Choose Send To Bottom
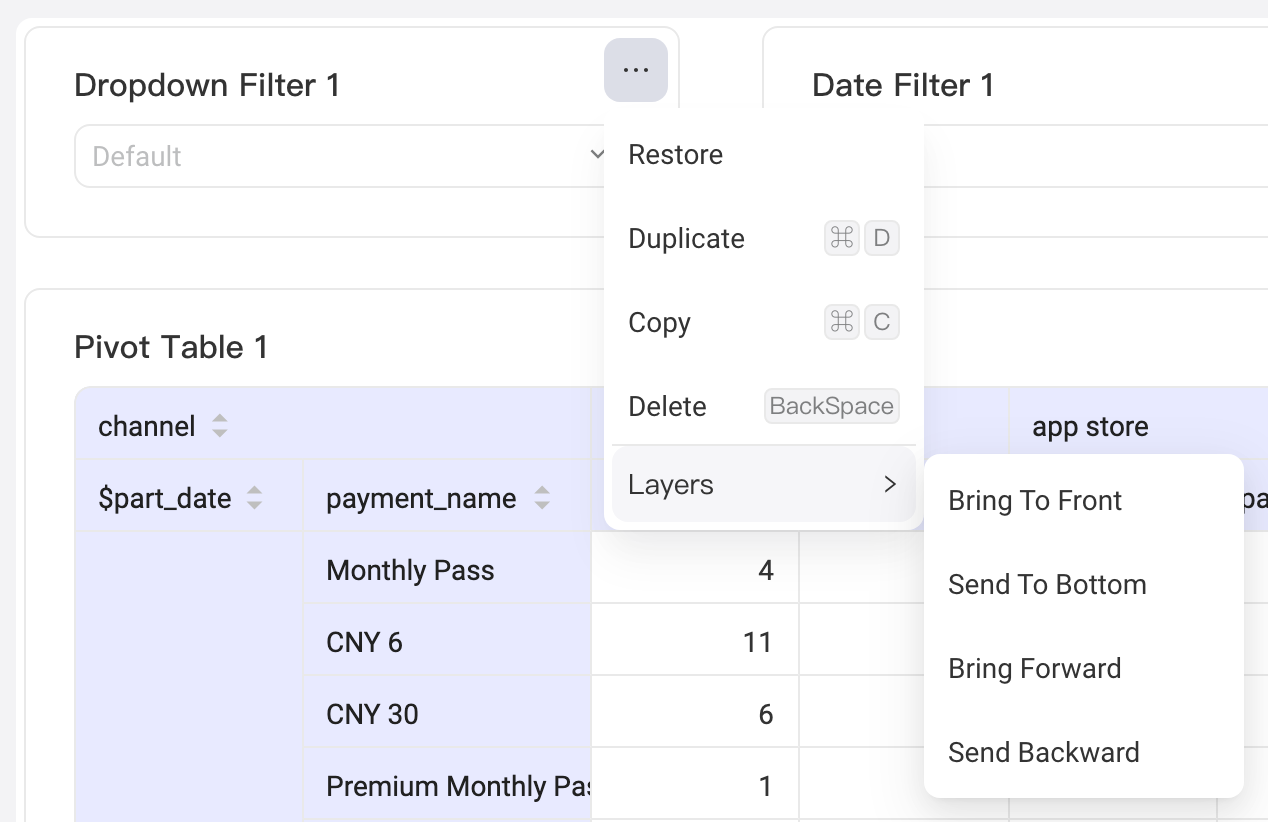Image resolution: width=1268 pixels, height=822 pixels. tap(1084, 585)
